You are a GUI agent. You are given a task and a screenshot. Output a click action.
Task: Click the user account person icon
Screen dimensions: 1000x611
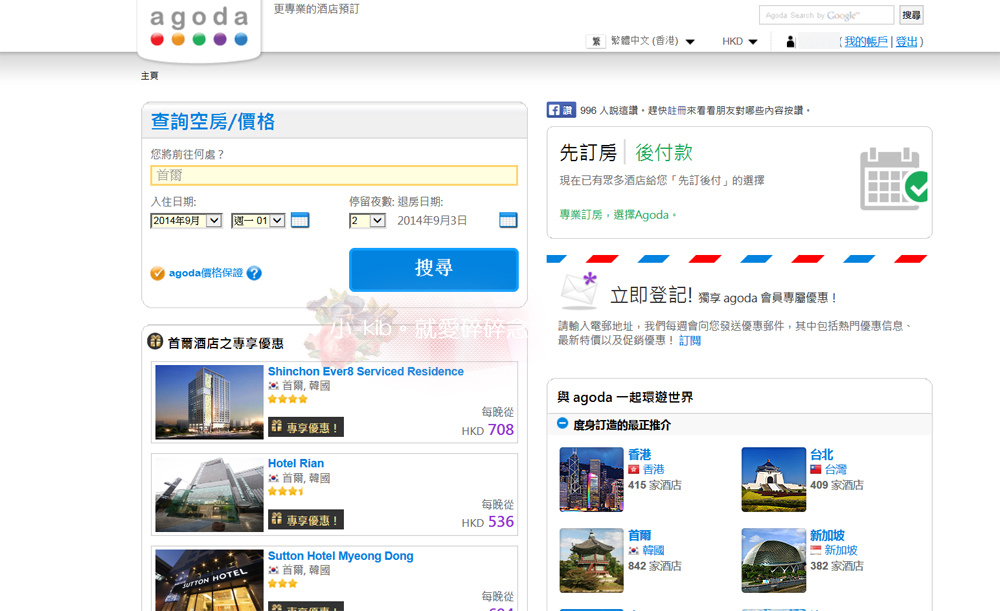point(791,42)
